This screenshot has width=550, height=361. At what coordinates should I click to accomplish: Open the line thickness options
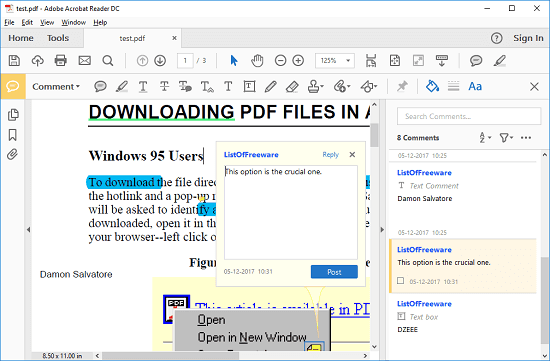click(454, 86)
